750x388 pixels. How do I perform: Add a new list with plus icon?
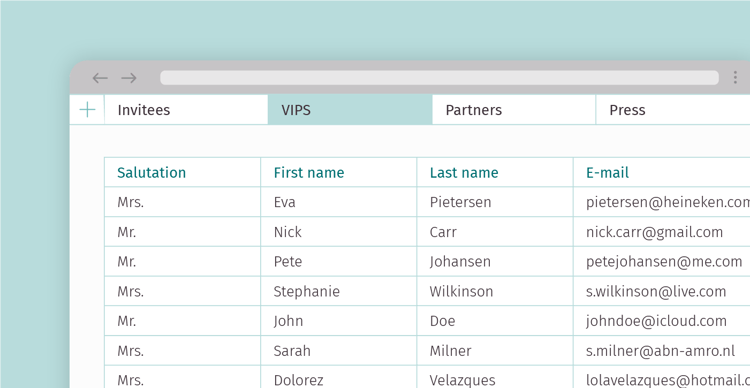coord(88,110)
